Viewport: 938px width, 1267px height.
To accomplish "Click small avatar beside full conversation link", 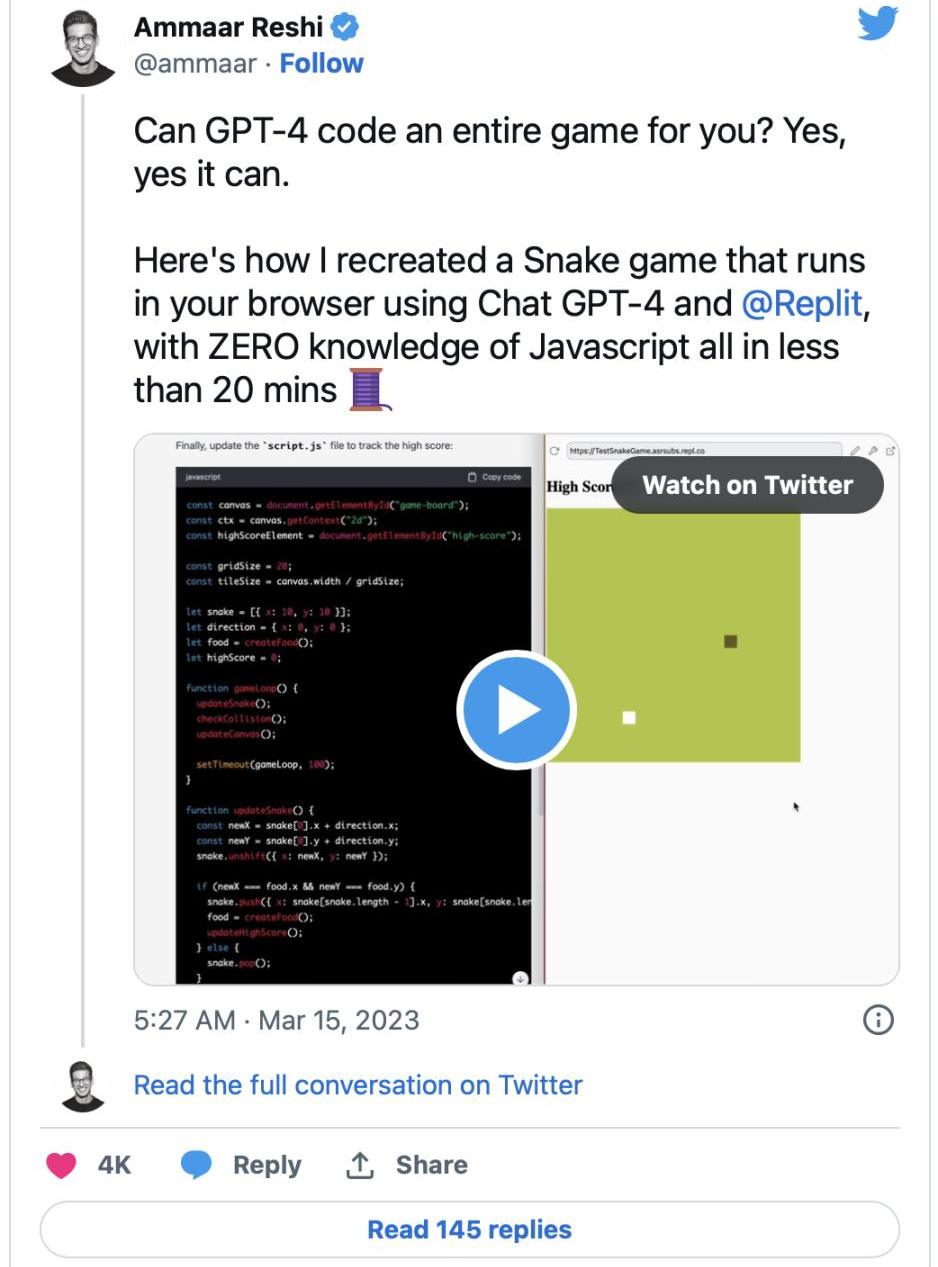I will click(x=83, y=1086).
